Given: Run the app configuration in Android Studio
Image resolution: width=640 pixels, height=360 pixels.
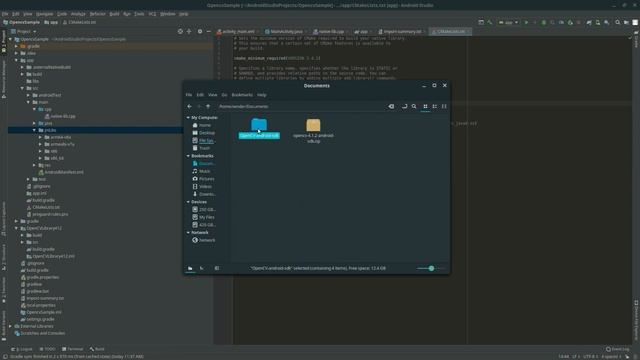Looking at the screenshot, I should [x=526, y=22].
